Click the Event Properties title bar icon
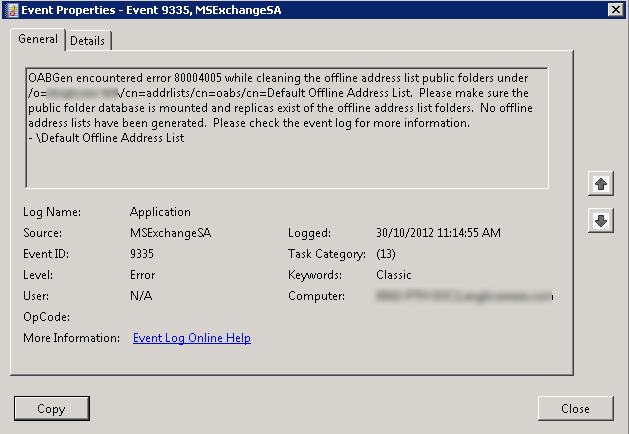 [12, 10]
